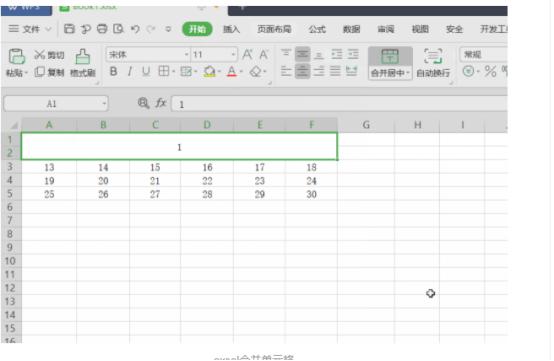554x361 pixels.
Task: Open the 数据 ribbon tab
Action: 352,29
